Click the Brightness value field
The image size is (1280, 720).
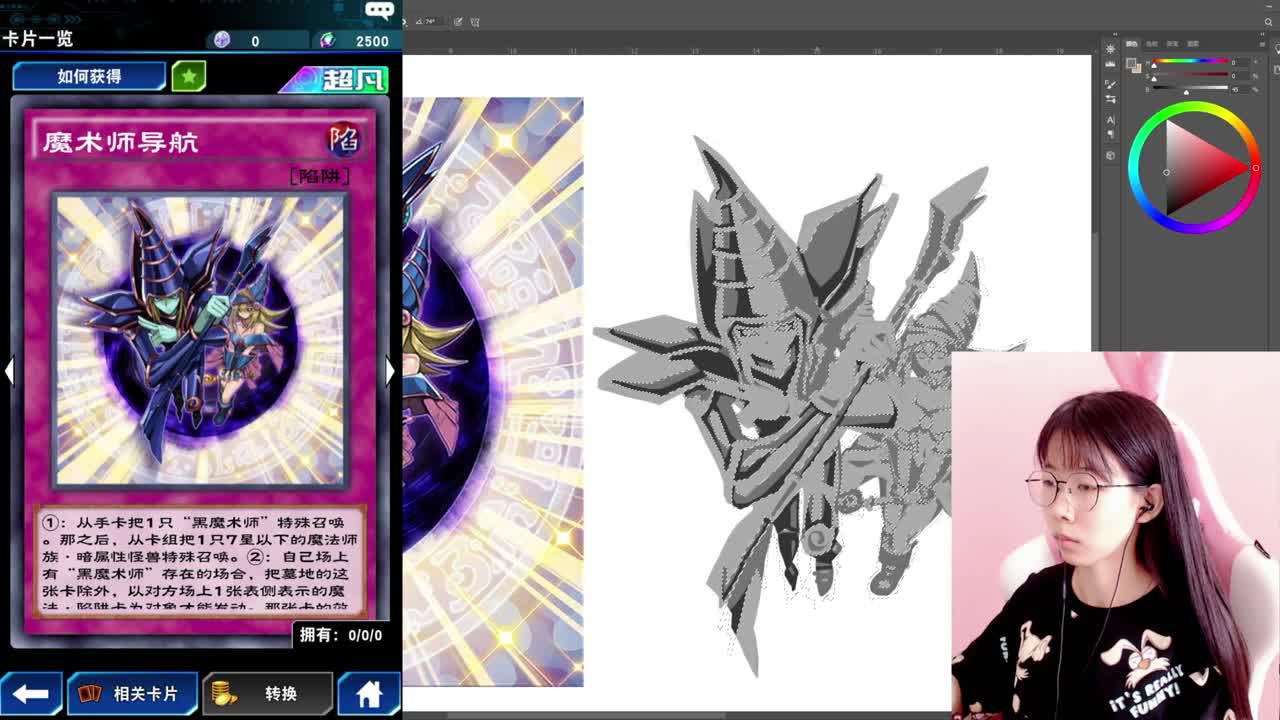click(x=1239, y=89)
